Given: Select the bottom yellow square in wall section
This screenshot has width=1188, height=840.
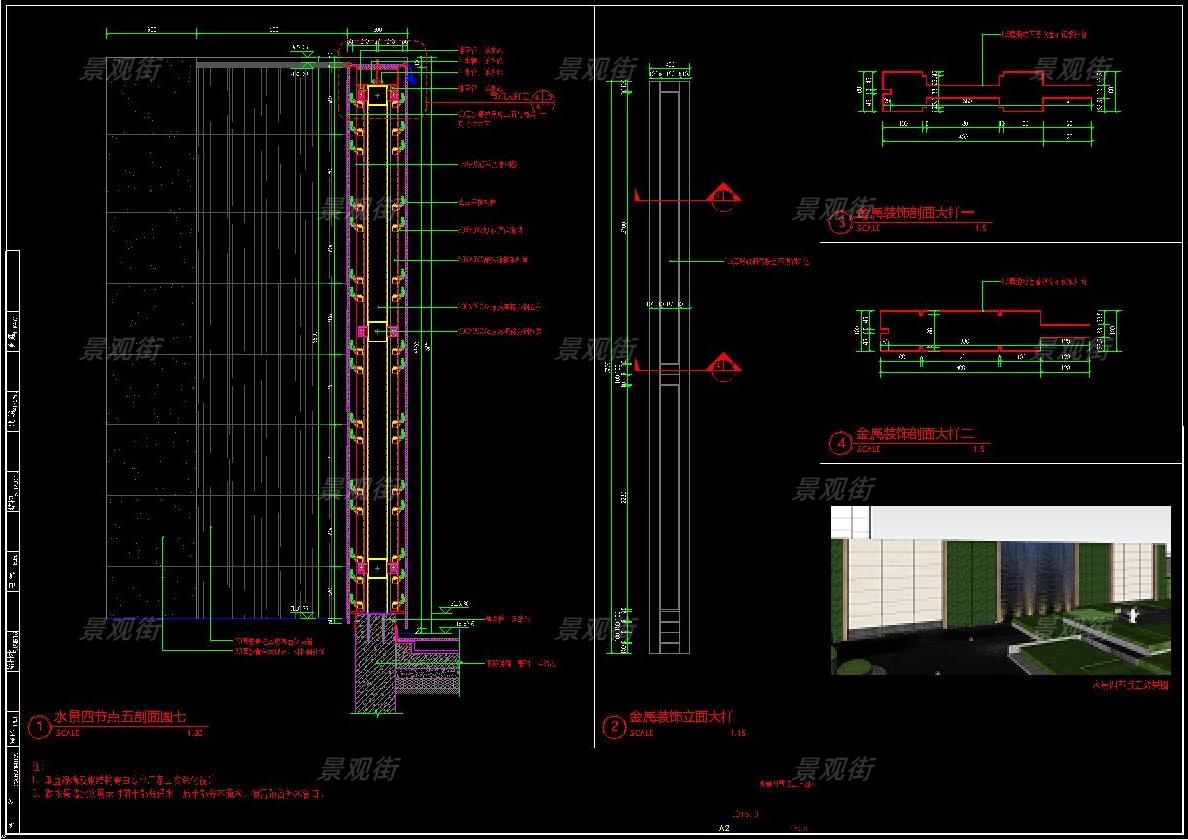Looking at the screenshot, I should click(x=377, y=568).
